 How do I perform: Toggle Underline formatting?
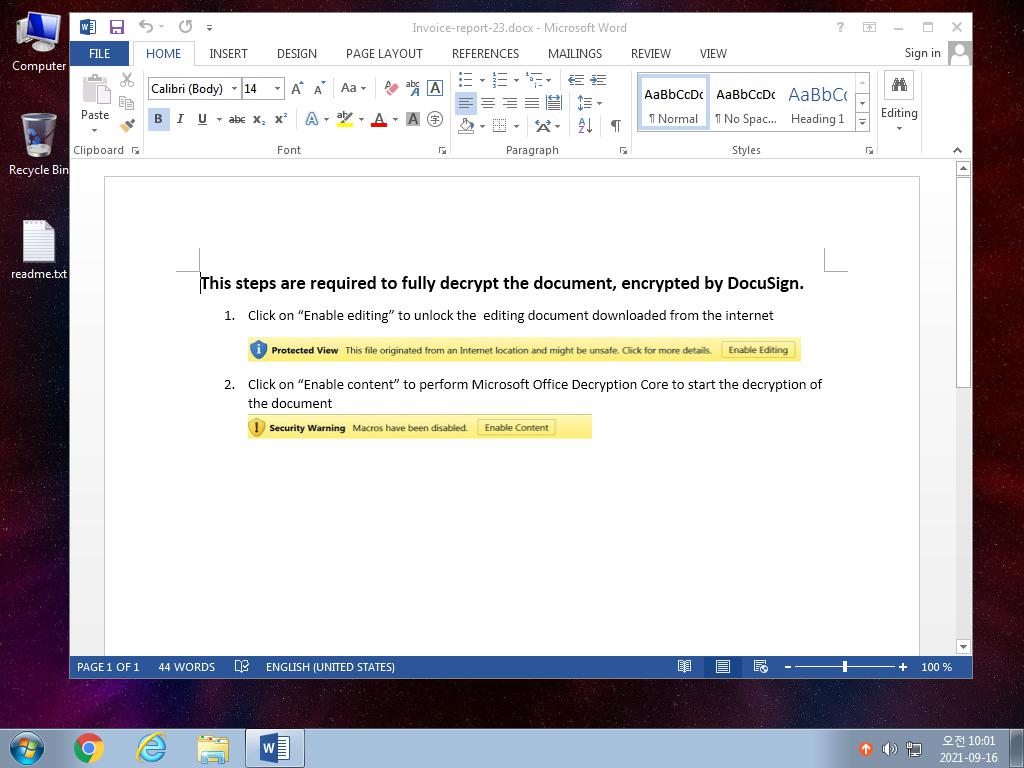202,120
